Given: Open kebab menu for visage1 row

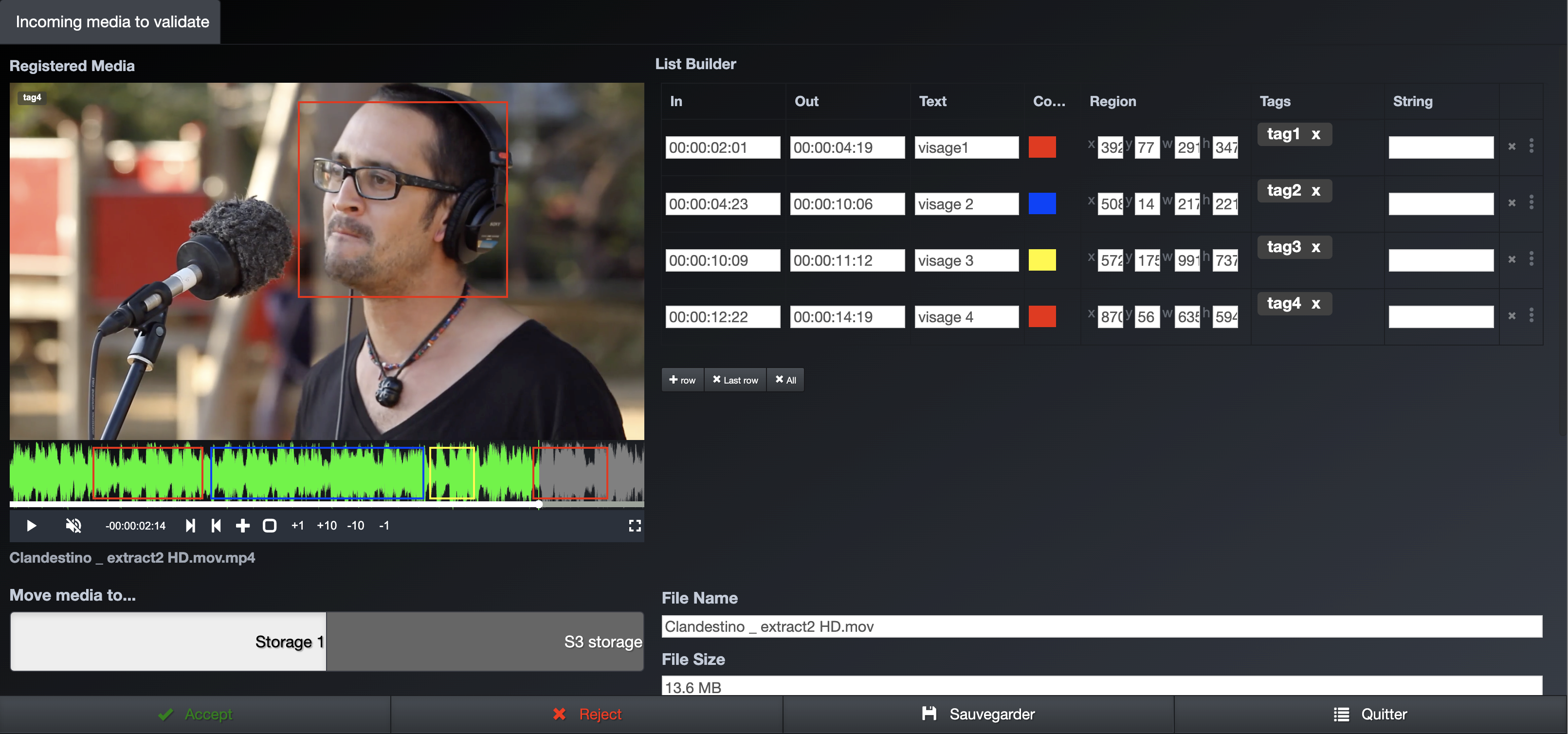Looking at the screenshot, I should coord(1531,146).
